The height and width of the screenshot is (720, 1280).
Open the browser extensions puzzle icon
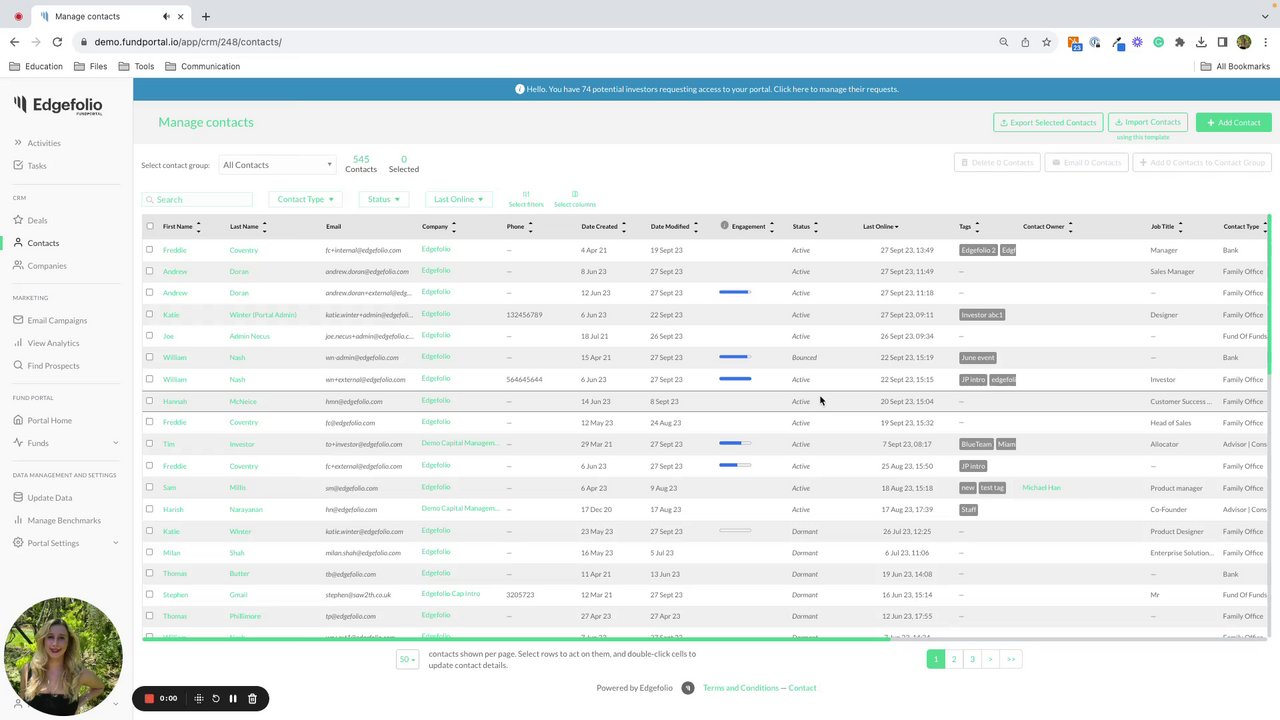1180,42
